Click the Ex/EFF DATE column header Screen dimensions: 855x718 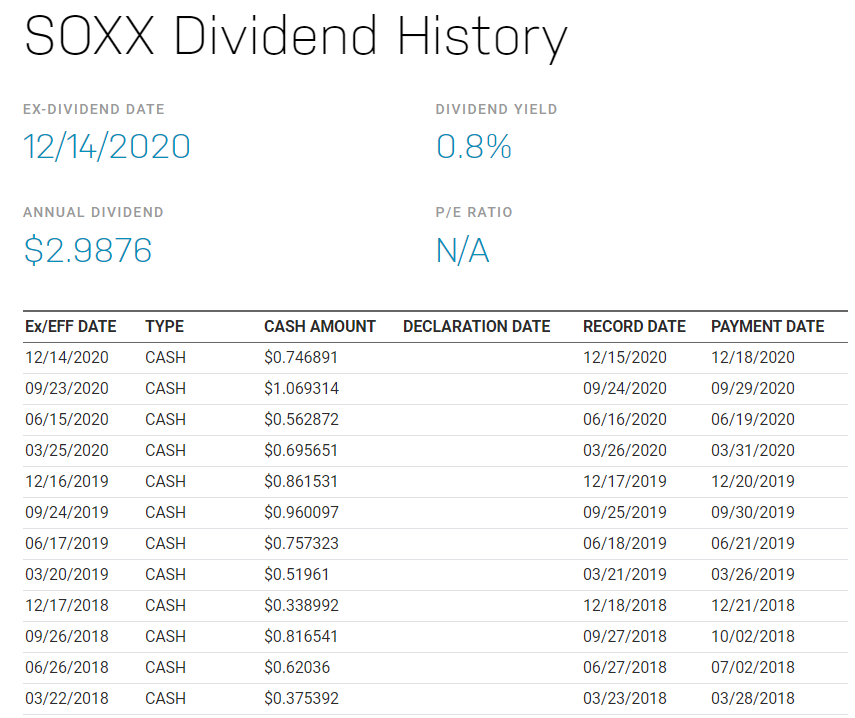pyautogui.click(x=71, y=326)
